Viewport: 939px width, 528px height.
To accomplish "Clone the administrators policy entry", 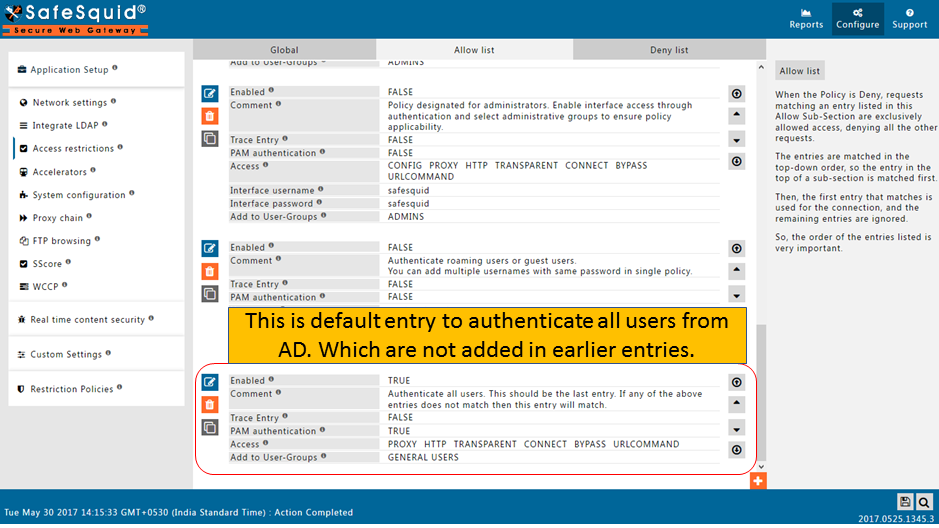I will (210, 139).
